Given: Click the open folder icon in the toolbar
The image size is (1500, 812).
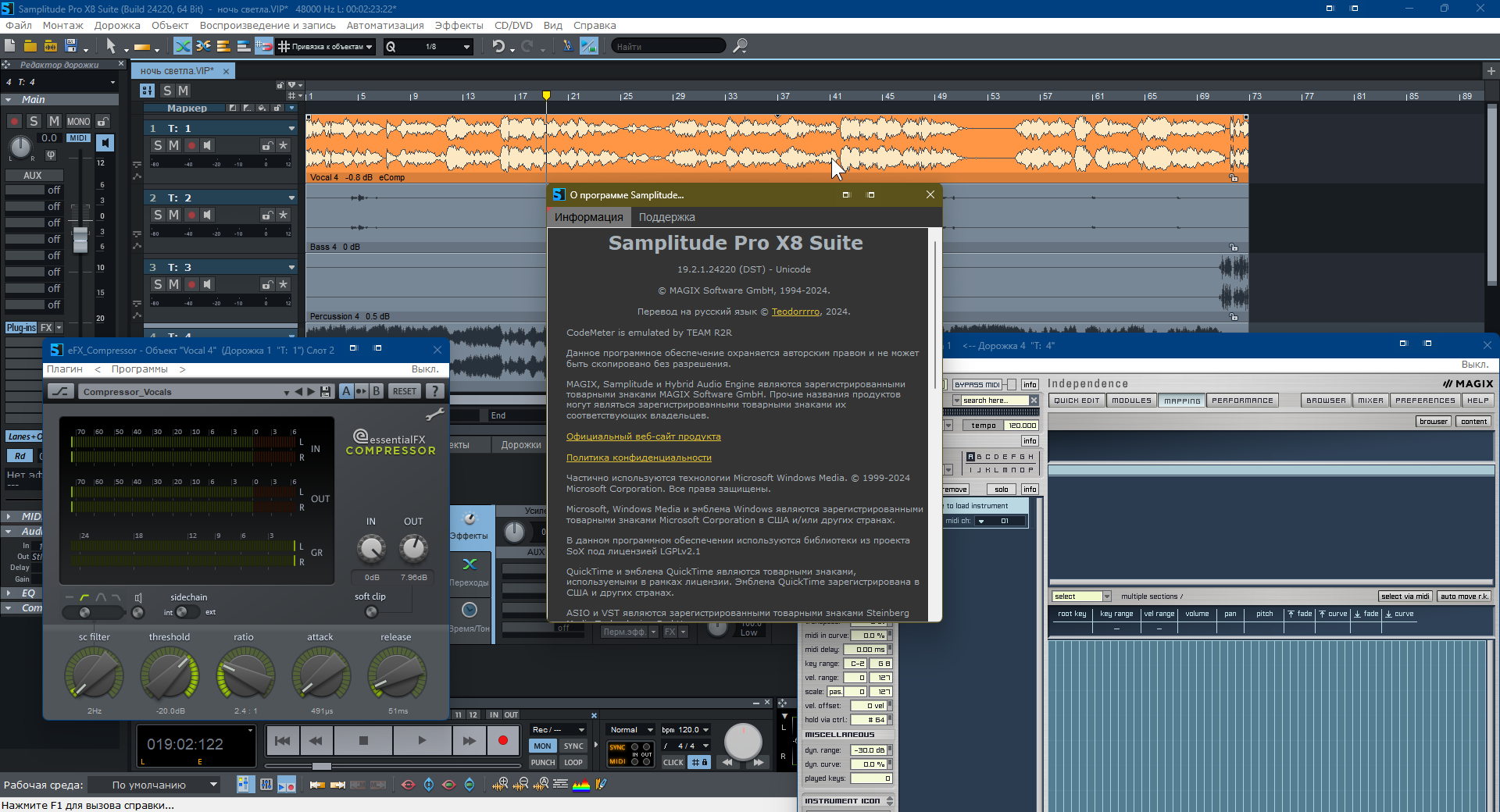Looking at the screenshot, I should pos(30,46).
